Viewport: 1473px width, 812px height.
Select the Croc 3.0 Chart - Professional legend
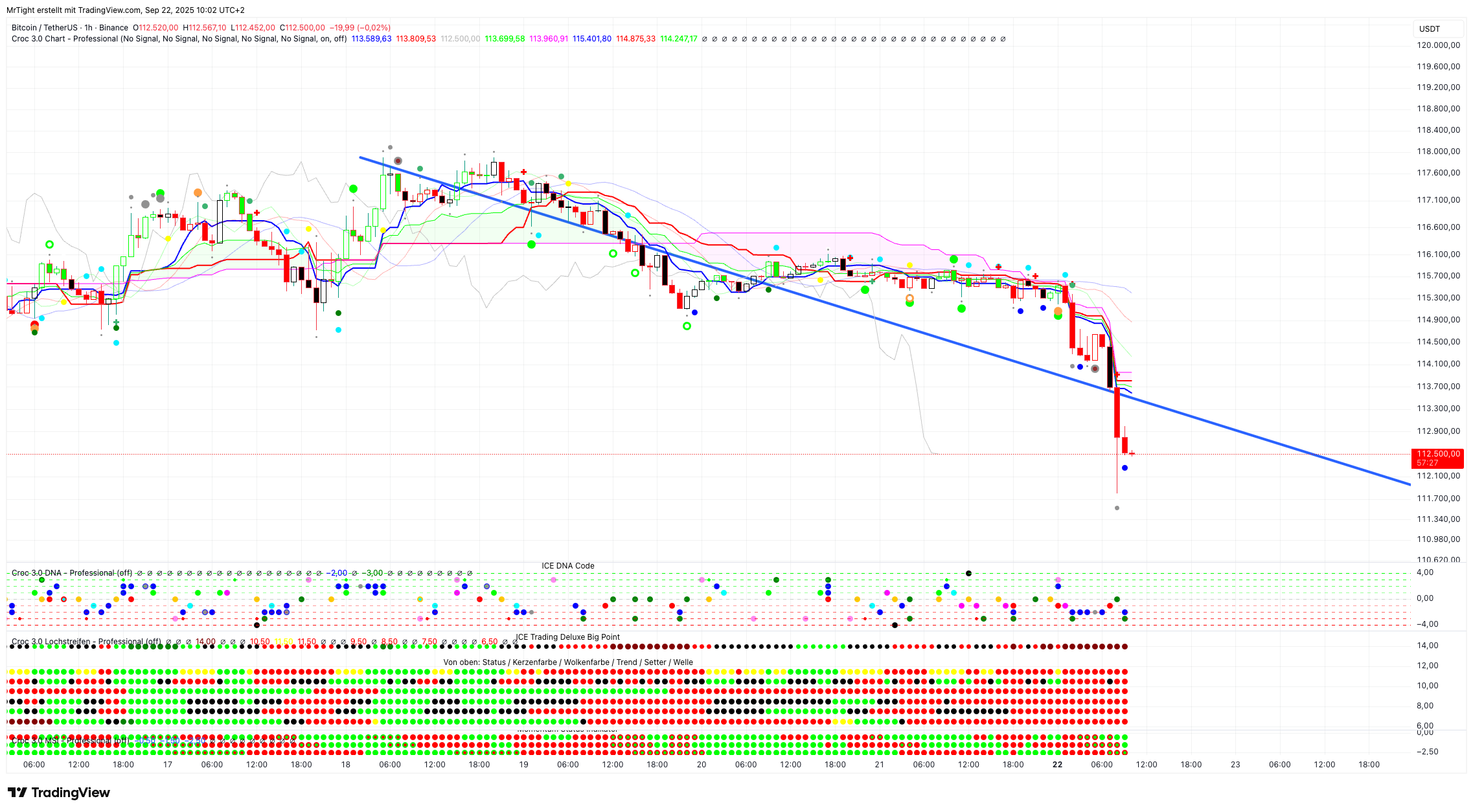tap(65, 39)
